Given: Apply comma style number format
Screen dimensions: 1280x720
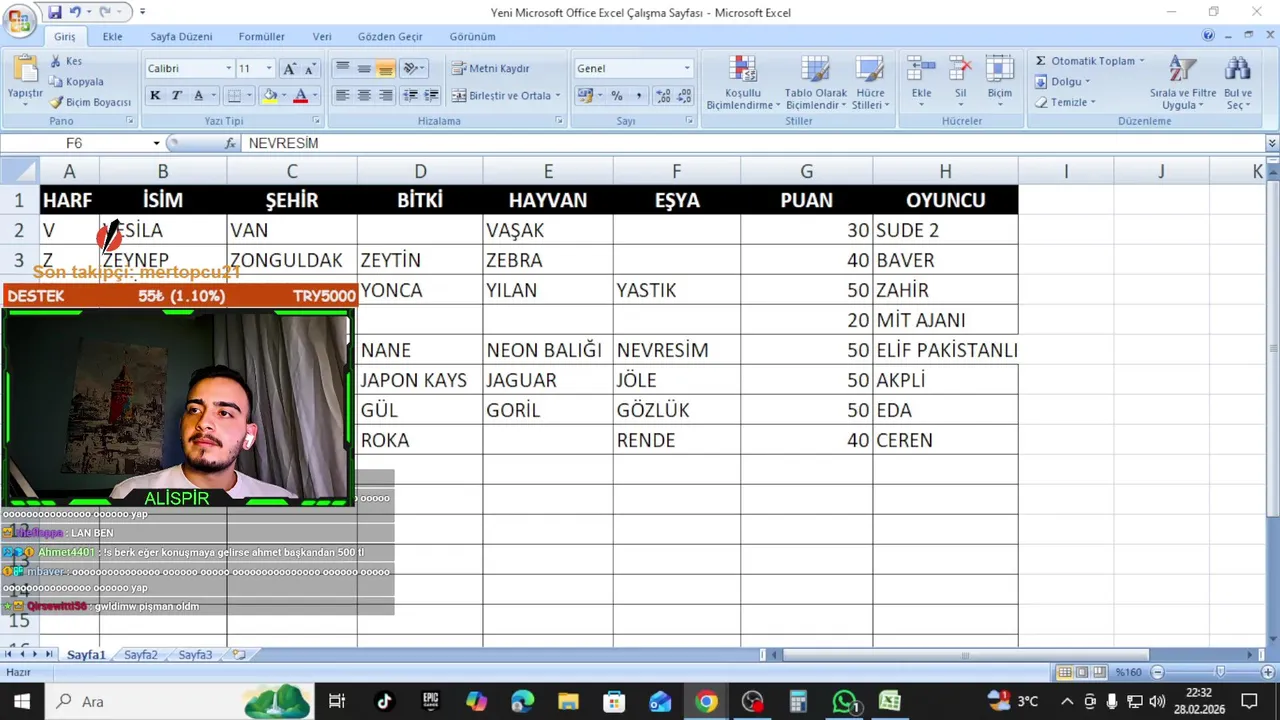Looking at the screenshot, I should click(x=639, y=96).
